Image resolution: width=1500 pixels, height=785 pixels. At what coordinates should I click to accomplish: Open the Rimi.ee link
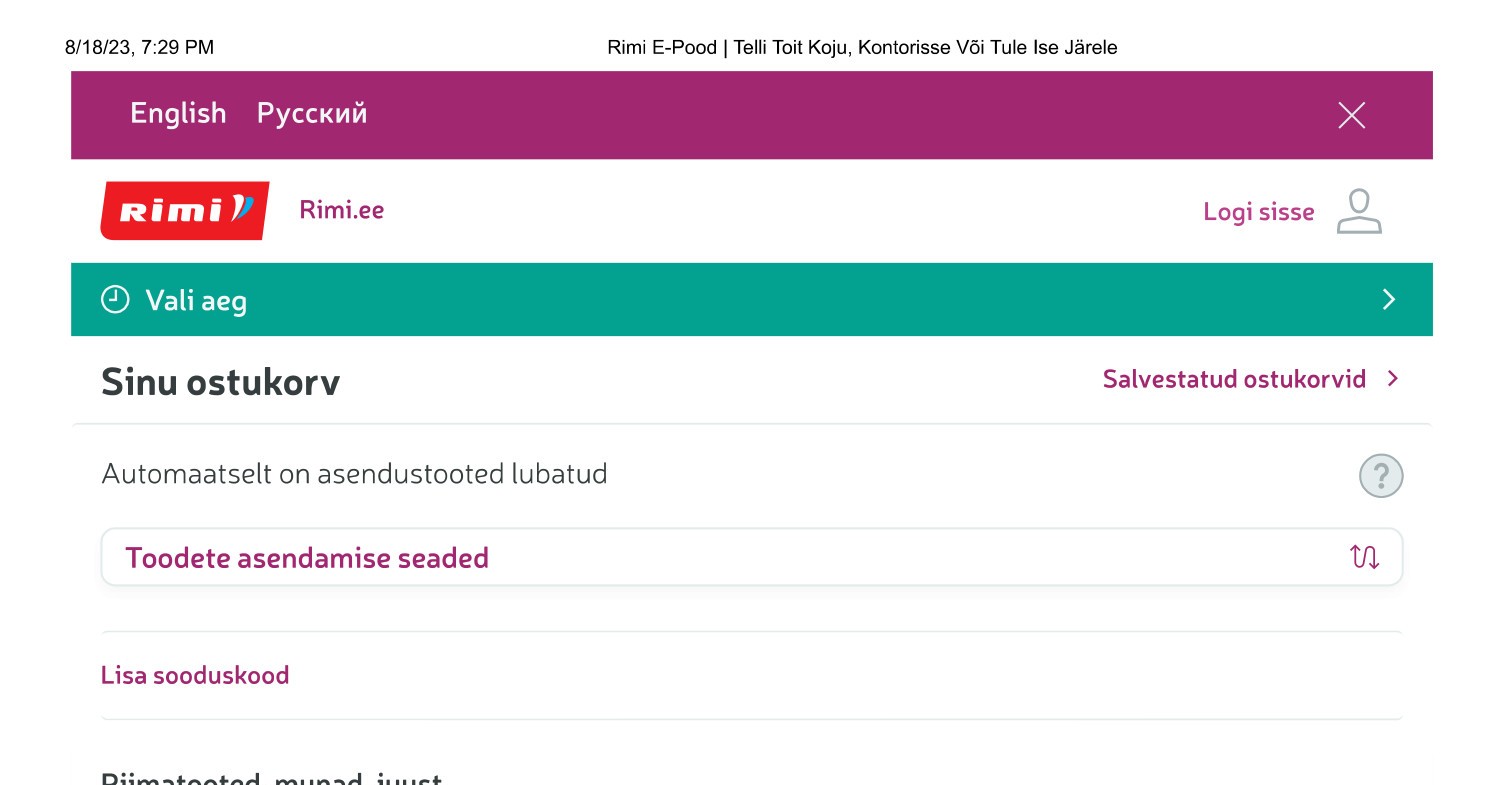(342, 210)
